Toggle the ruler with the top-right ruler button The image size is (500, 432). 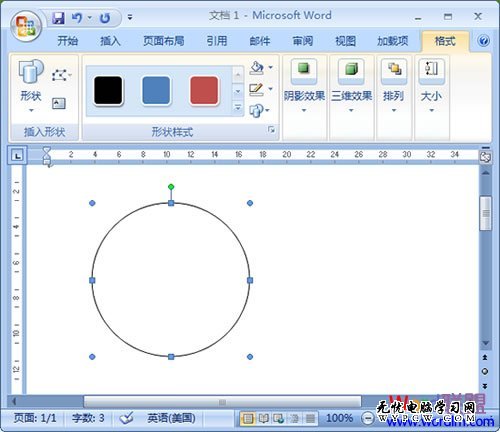[x=486, y=156]
